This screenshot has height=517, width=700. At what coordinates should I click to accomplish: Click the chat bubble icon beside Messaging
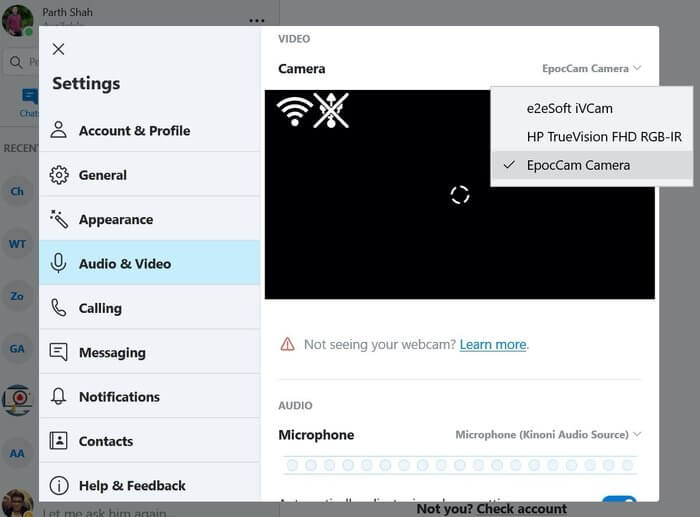pyautogui.click(x=58, y=352)
